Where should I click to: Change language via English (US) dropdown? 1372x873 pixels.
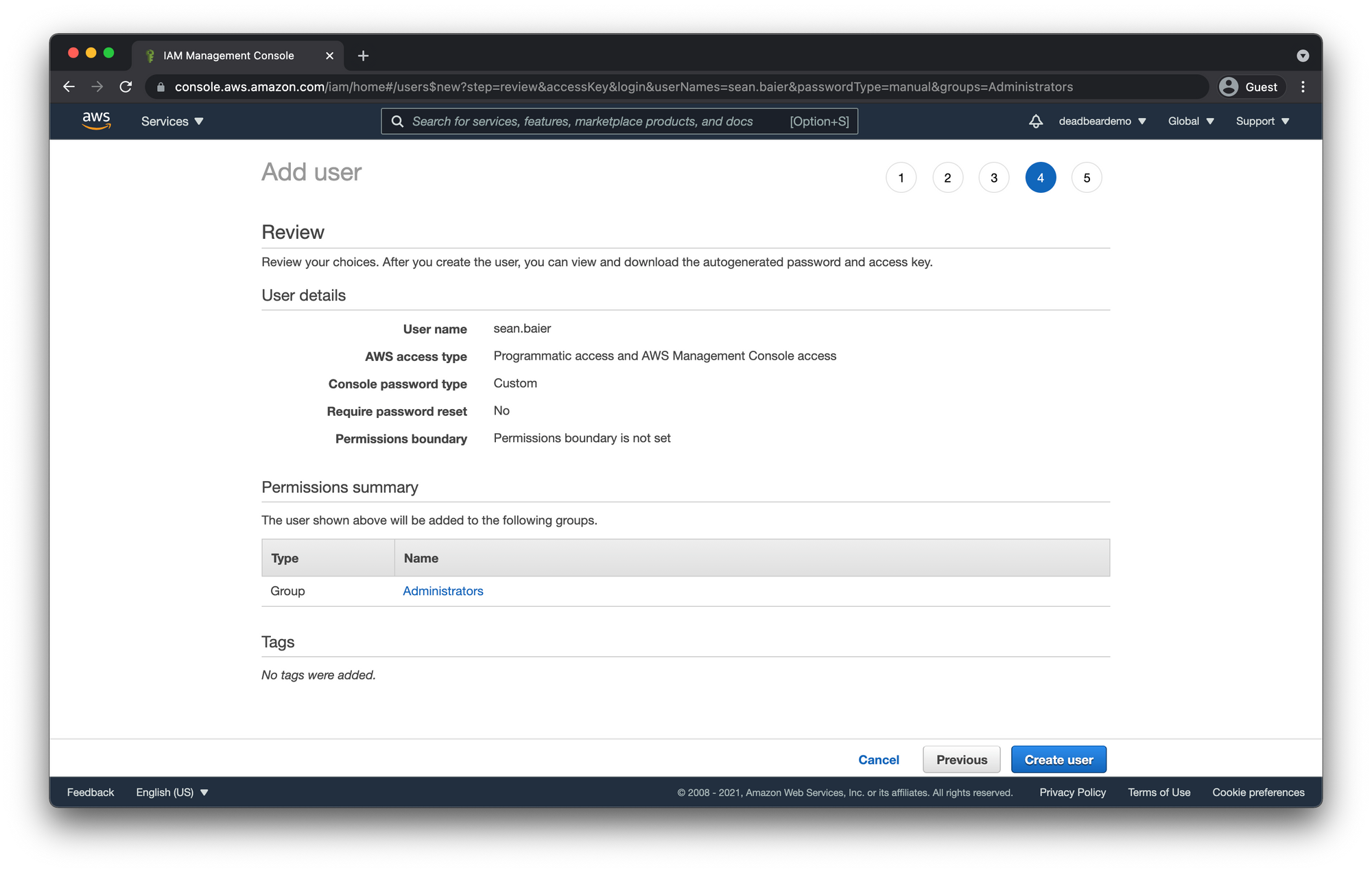pos(171,792)
